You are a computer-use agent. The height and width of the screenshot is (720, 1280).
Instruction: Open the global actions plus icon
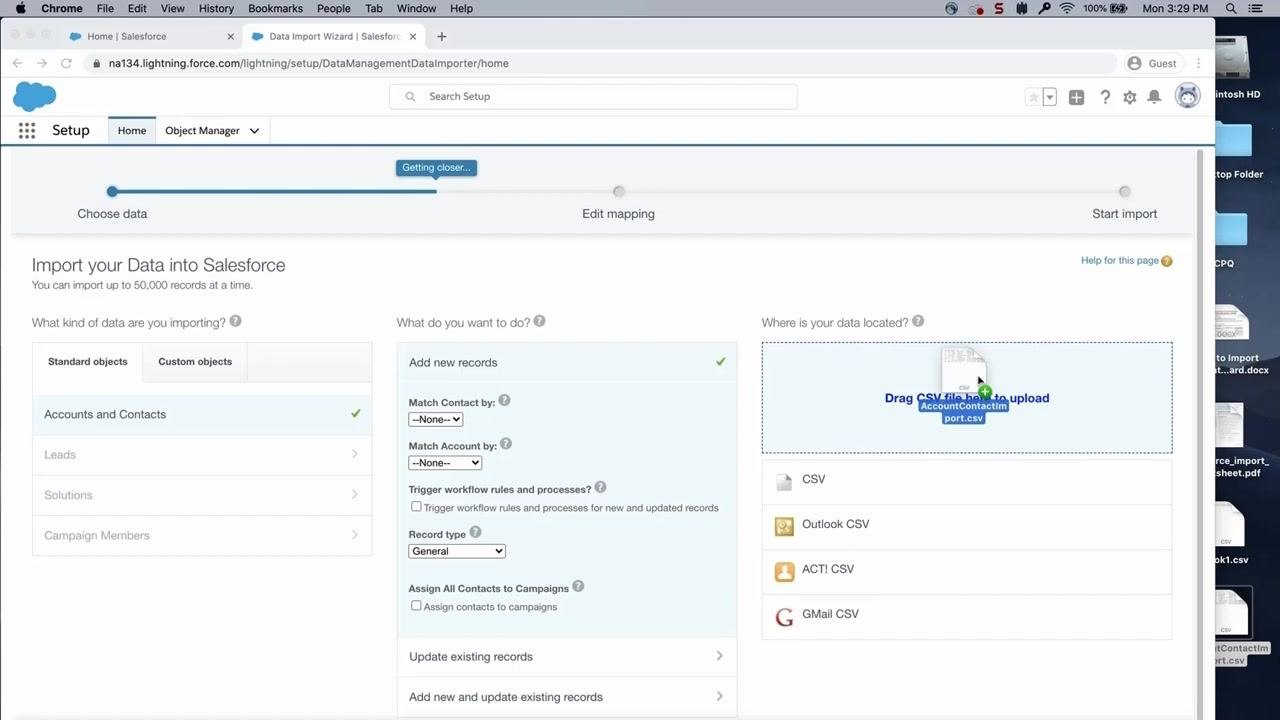click(x=1076, y=97)
